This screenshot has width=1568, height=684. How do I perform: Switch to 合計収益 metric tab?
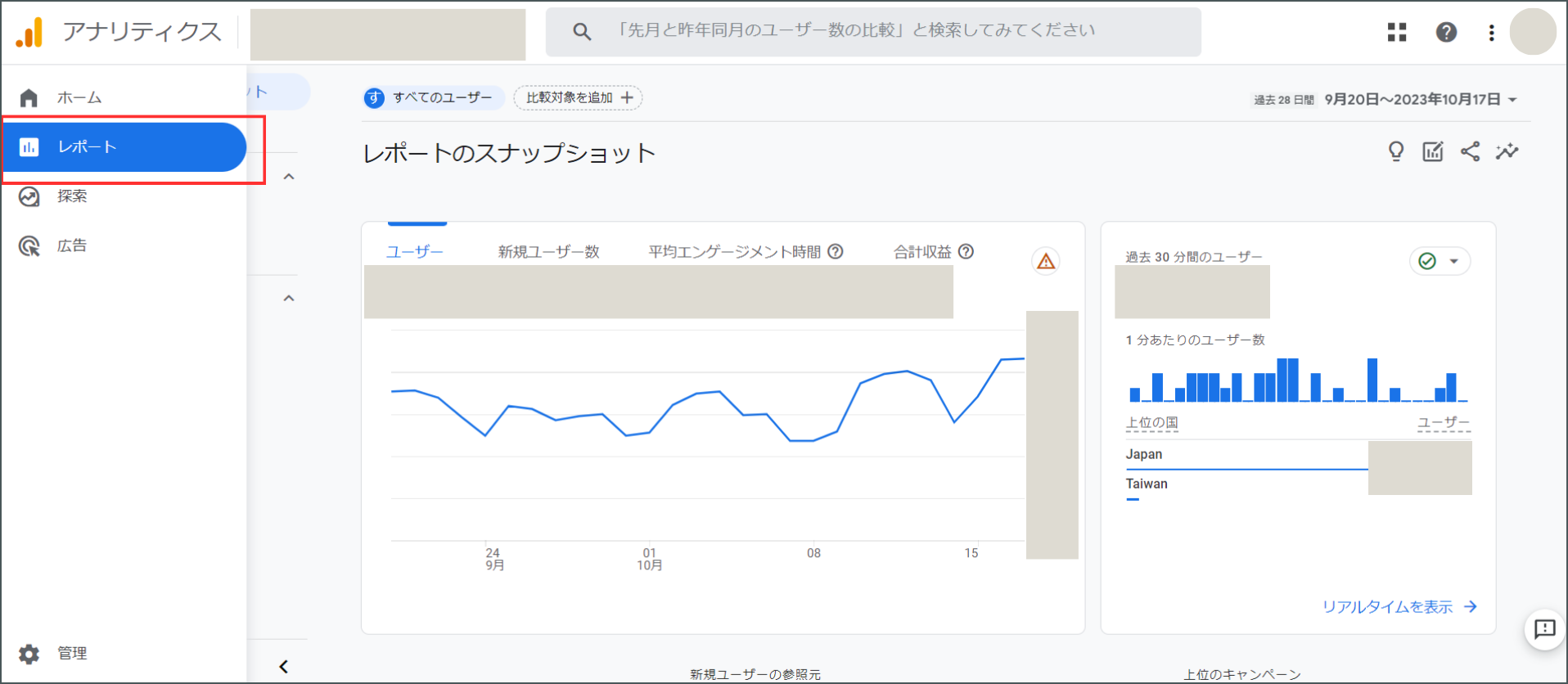point(922,252)
